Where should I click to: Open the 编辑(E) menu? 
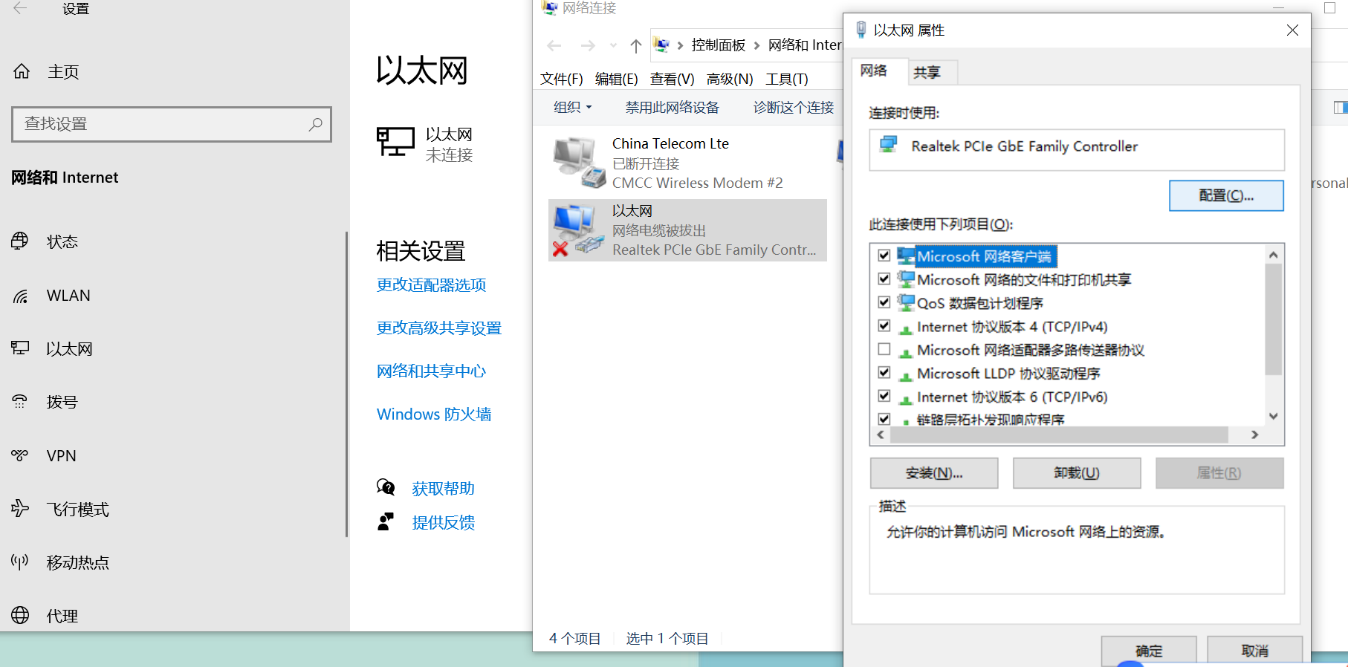coord(616,79)
